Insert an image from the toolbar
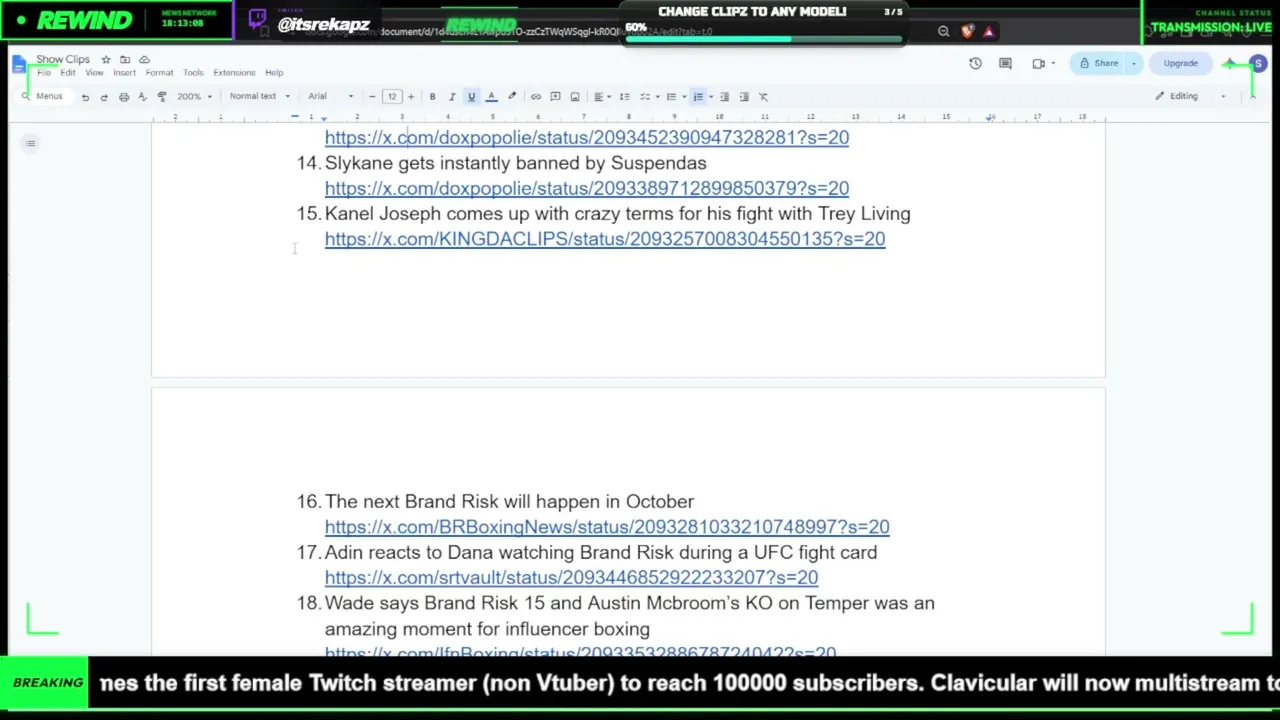Screen dimensions: 1280x720 575,97
